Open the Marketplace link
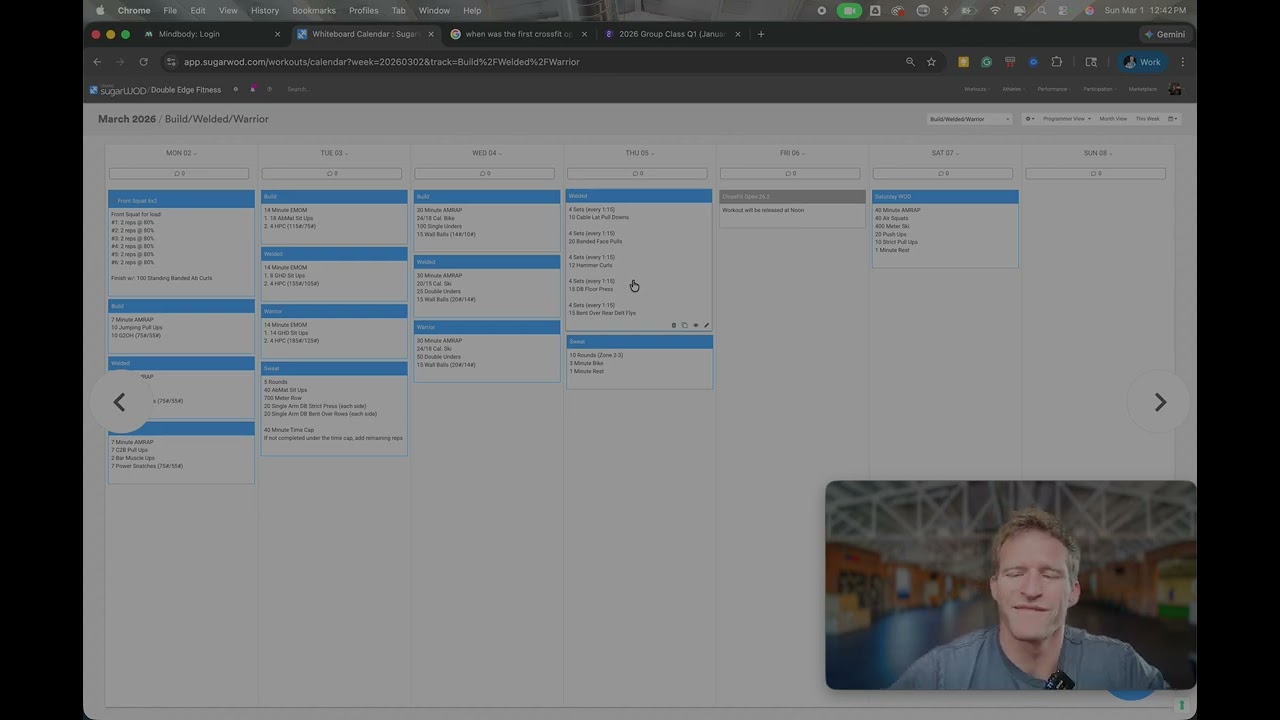Viewport: 1280px width, 720px height. (x=1143, y=89)
